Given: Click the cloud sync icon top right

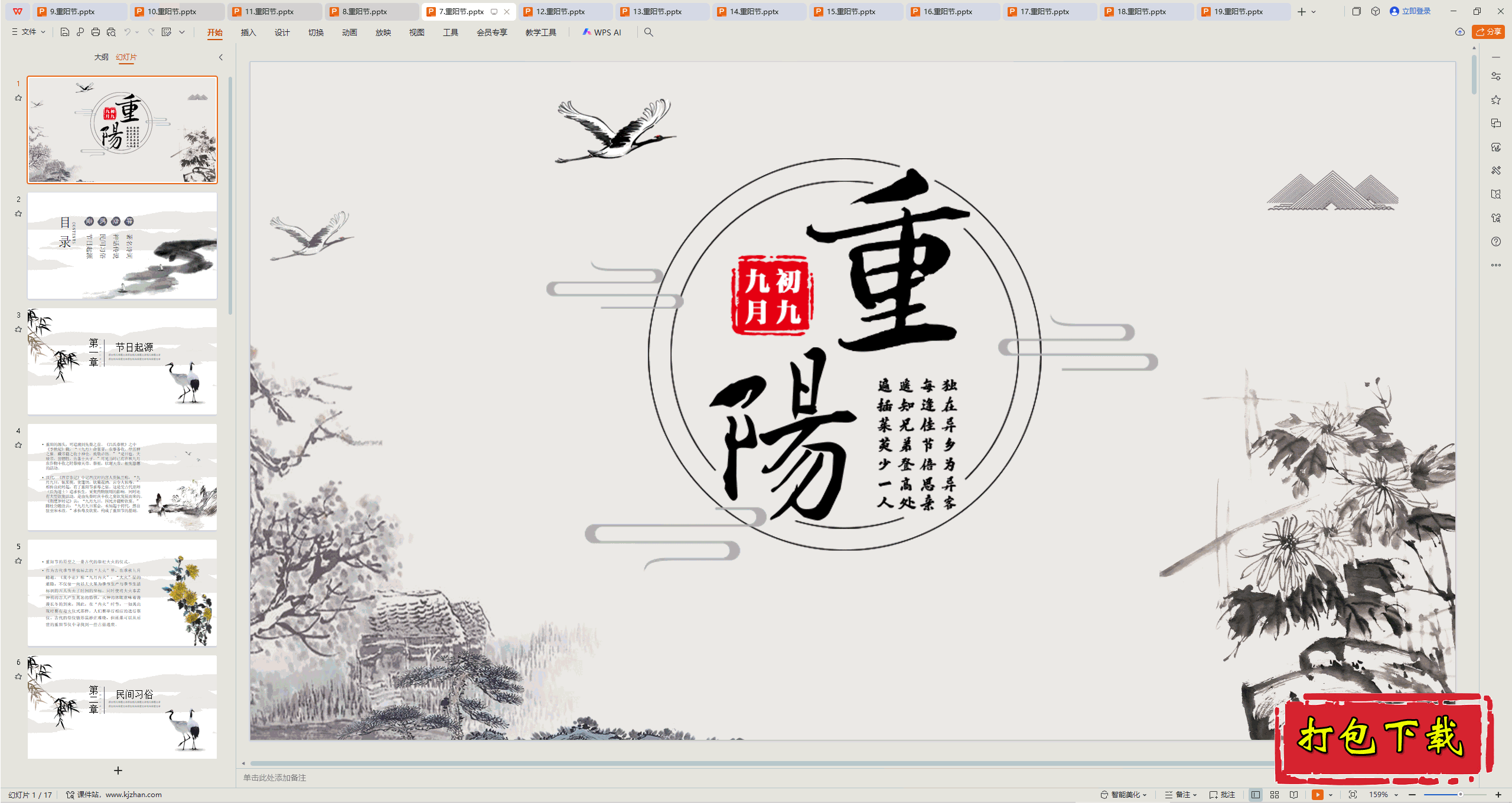Looking at the screenshot, I should tap(1460, 32).
